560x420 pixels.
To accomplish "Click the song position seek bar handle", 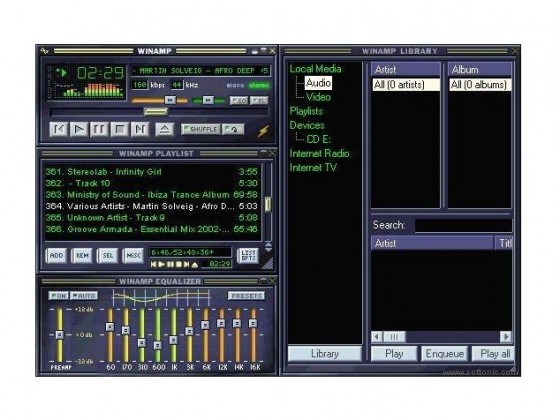I will pyautogui.click(x=156, y=112).
